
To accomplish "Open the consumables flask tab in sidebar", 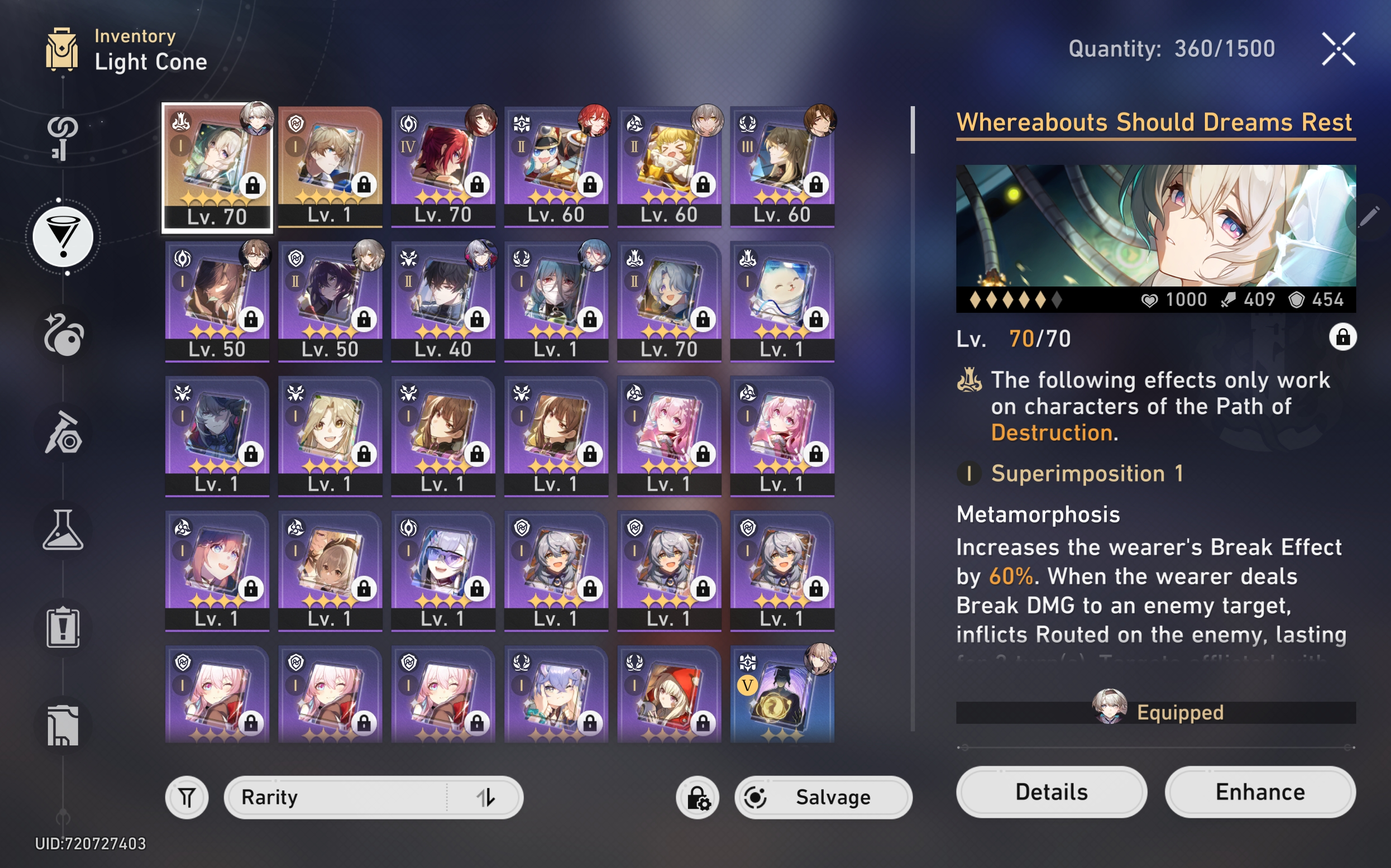I will pos(63,530).
